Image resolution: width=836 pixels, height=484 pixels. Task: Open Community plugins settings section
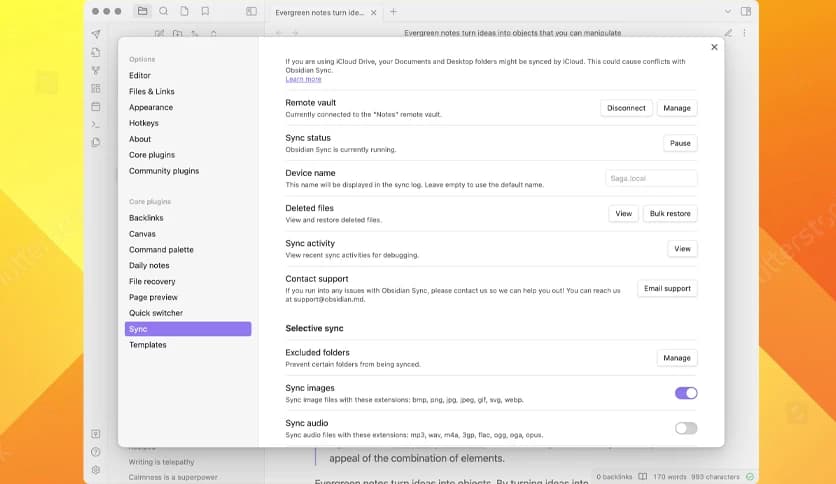coord(164,171)
